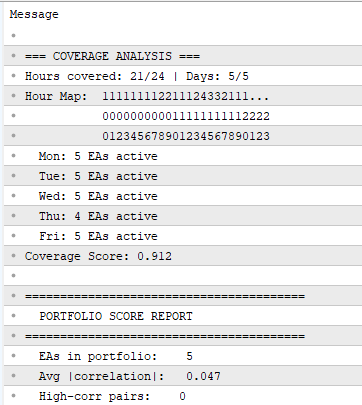
Task: Select the '012345678901234567890123' log row
Action: (x=183, y=136)
